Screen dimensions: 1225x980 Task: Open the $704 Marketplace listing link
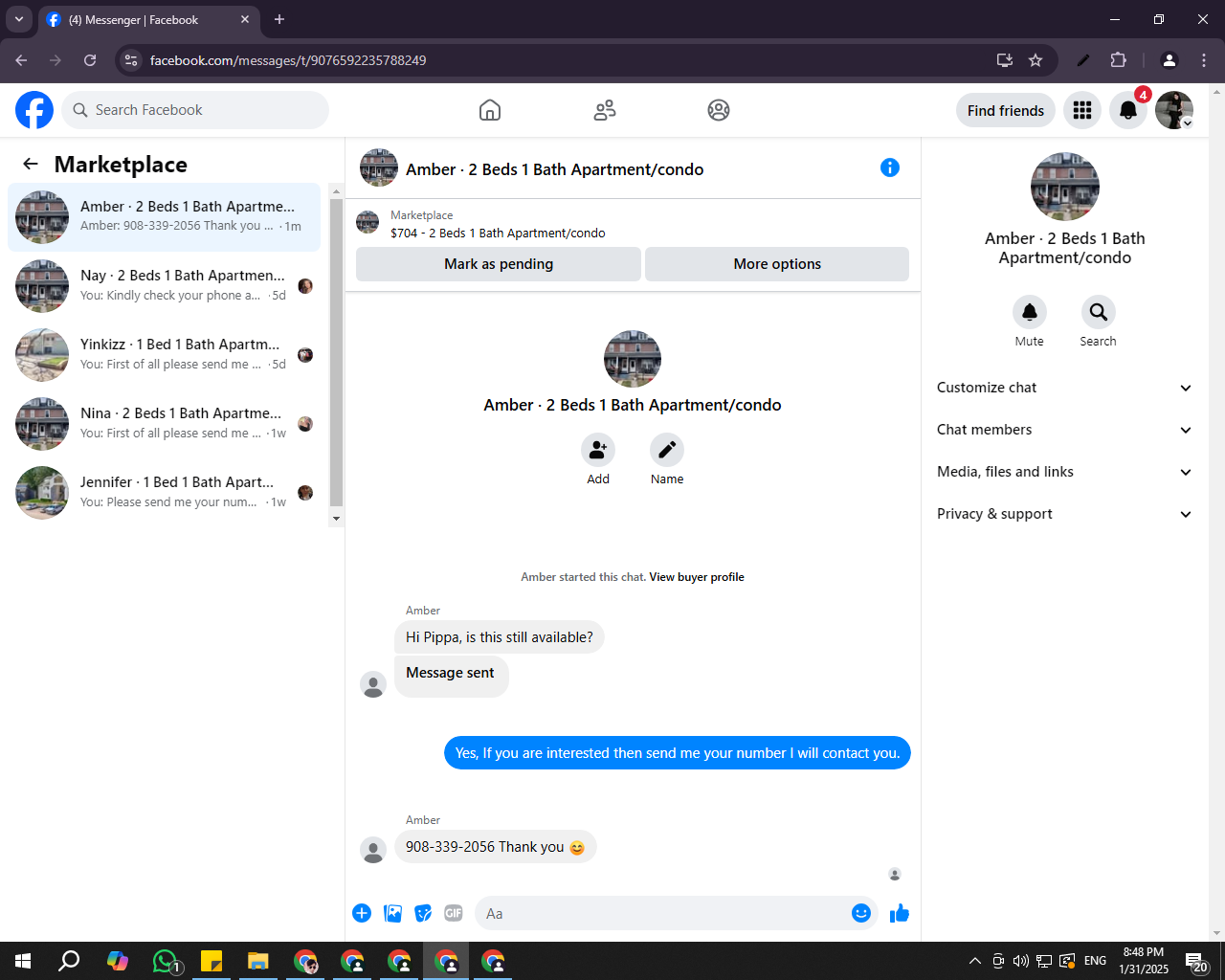498,233
